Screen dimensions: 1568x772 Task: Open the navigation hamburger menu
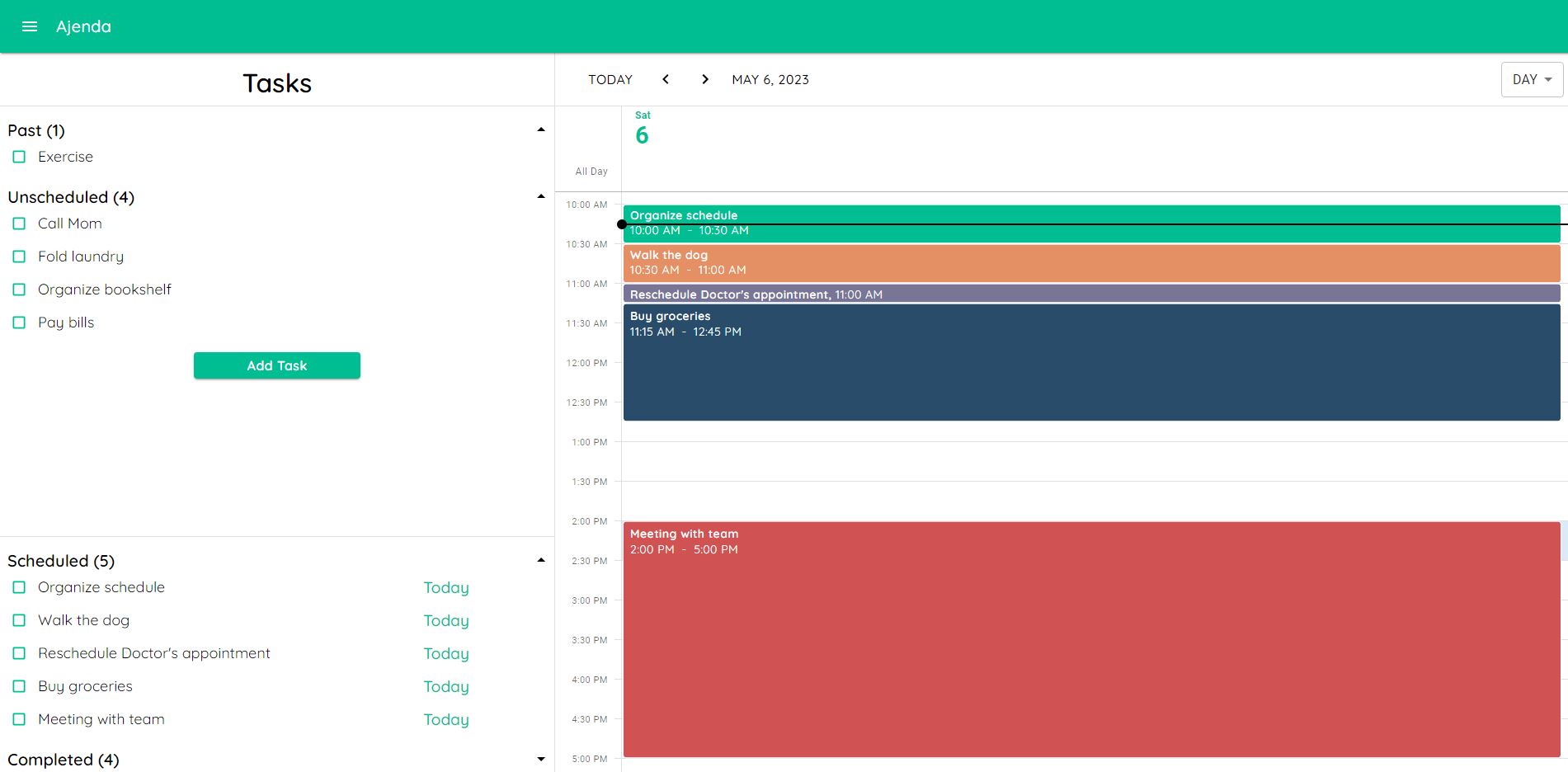tap(30, 26)
